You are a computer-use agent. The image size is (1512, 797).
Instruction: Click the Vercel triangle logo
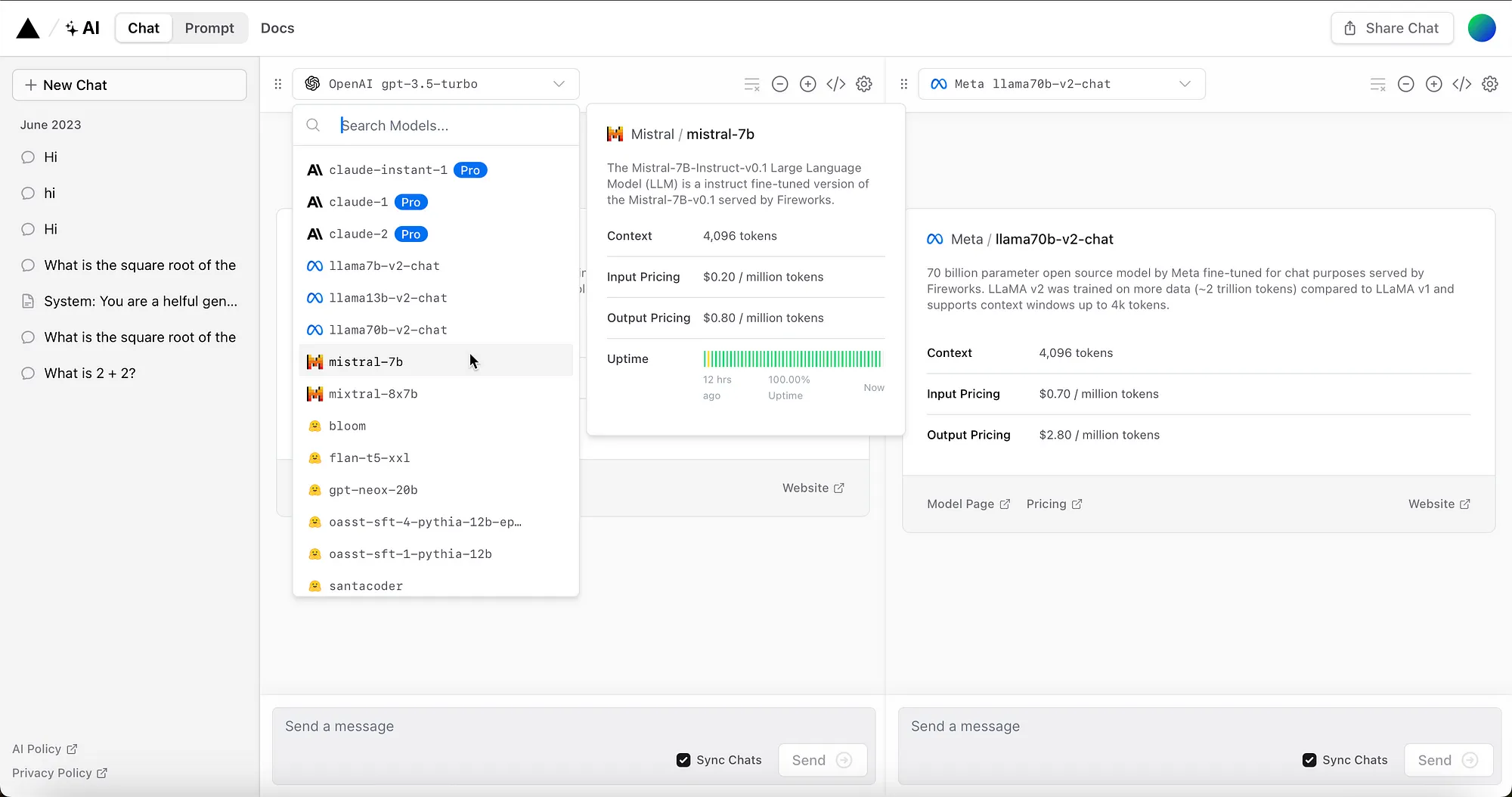pos(28,29)
